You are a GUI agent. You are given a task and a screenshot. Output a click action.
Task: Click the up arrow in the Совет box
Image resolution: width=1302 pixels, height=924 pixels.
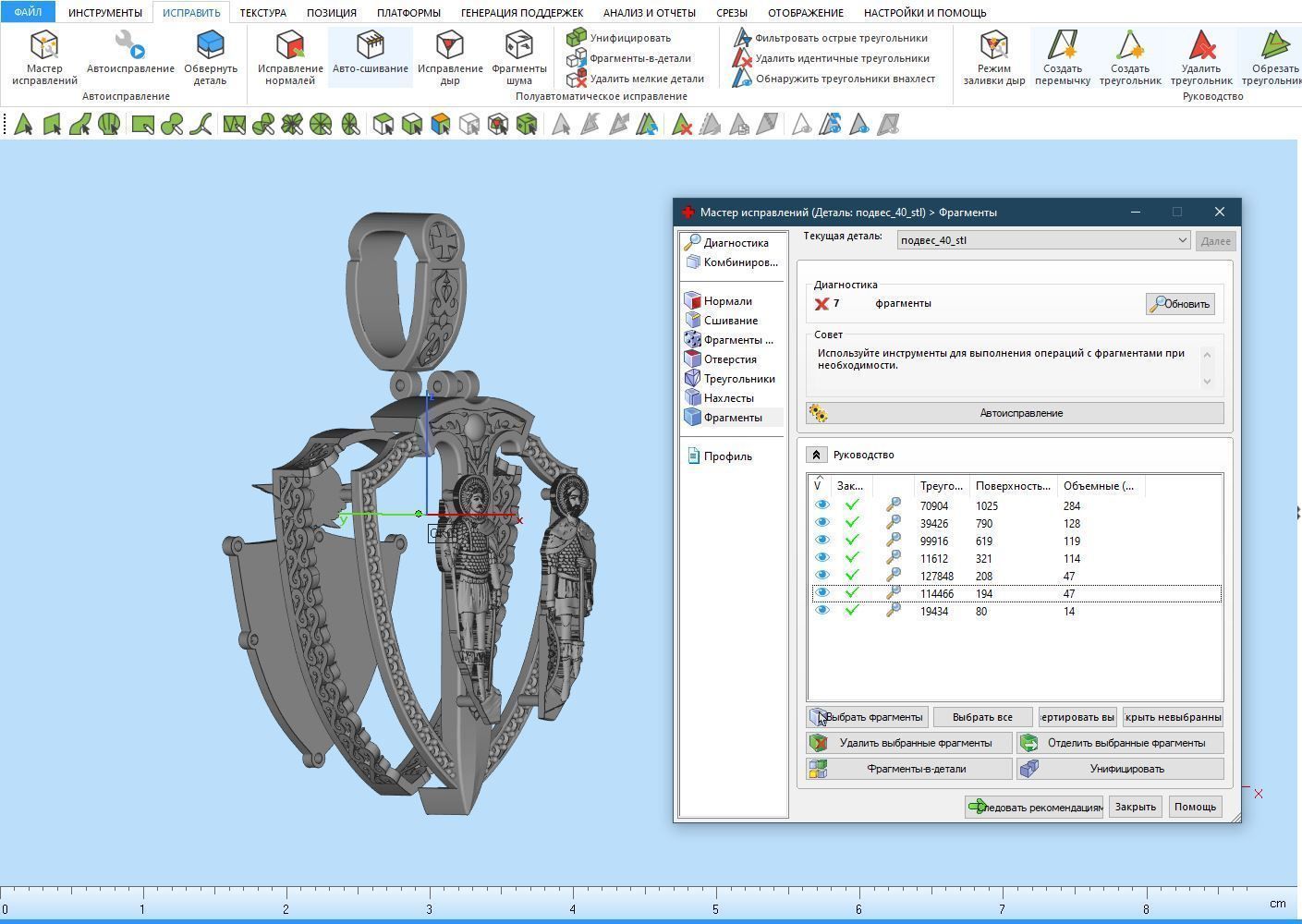click(1207, 354)
